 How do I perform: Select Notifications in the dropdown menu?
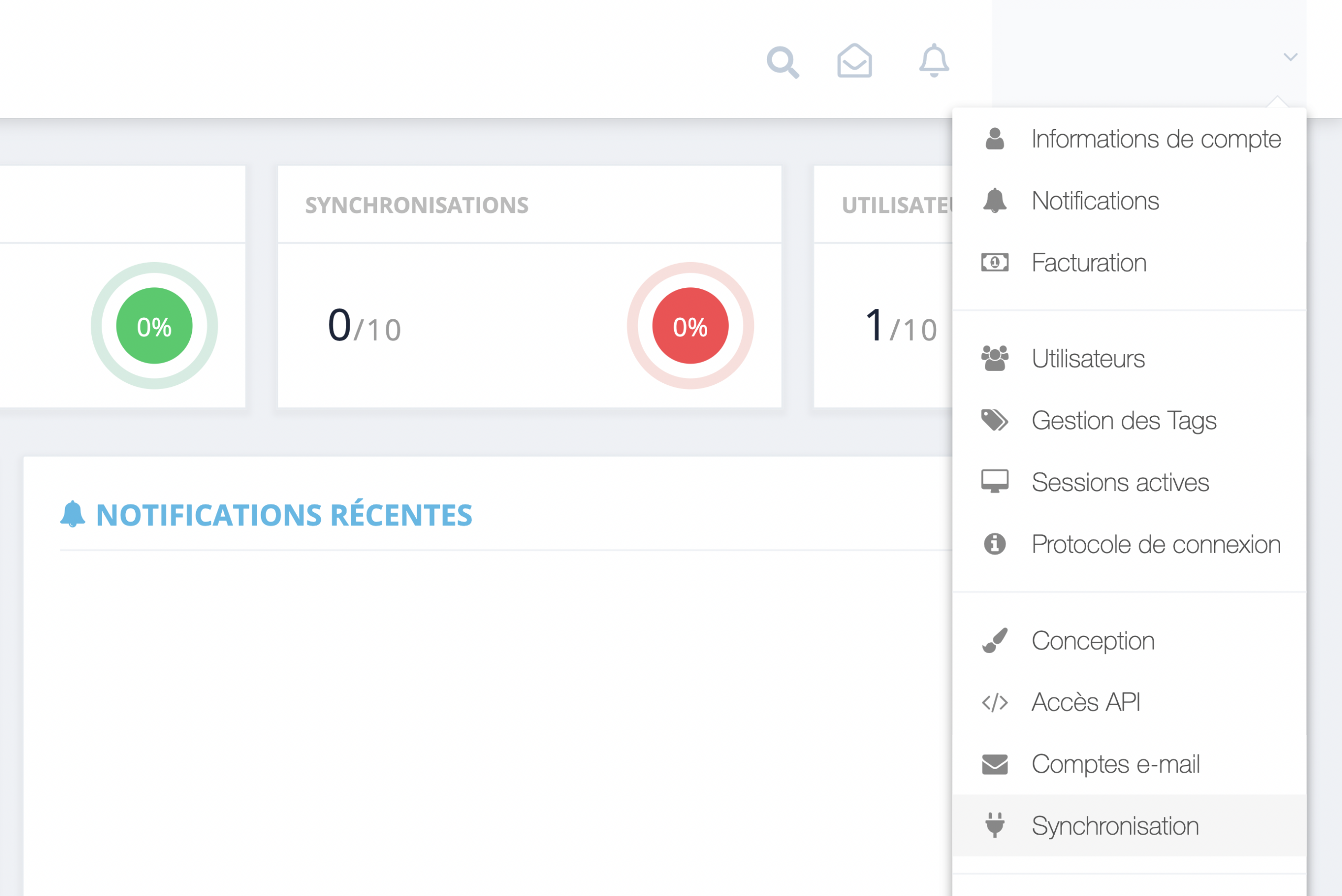(x=1129, y=201)
